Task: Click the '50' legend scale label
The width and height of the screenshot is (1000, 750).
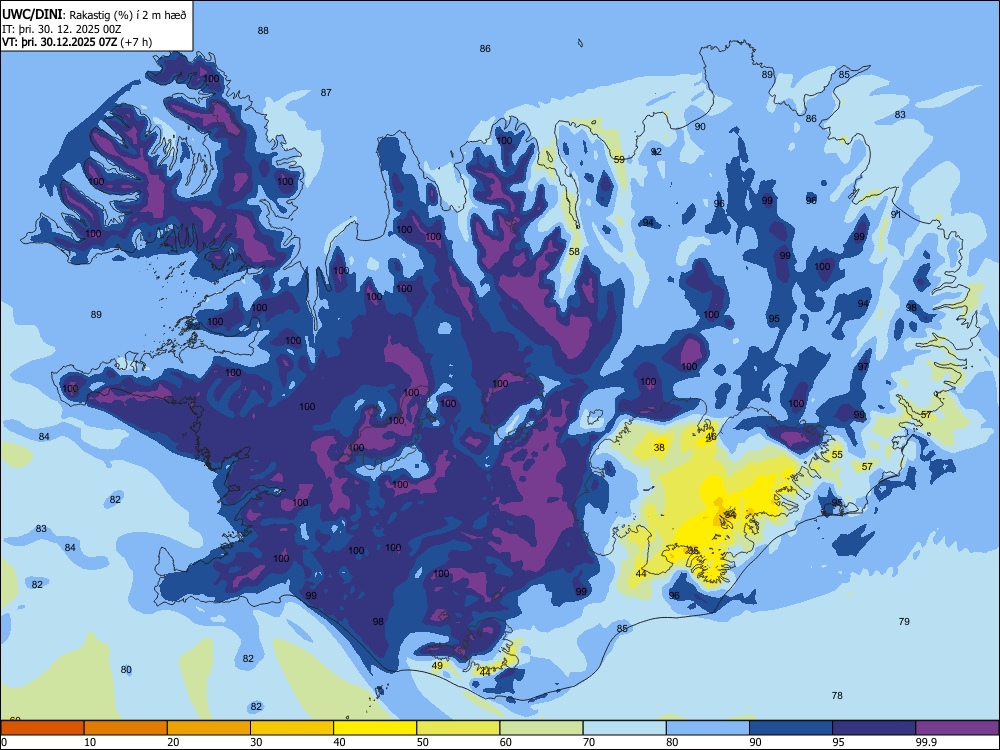Action: coord(423,742)
